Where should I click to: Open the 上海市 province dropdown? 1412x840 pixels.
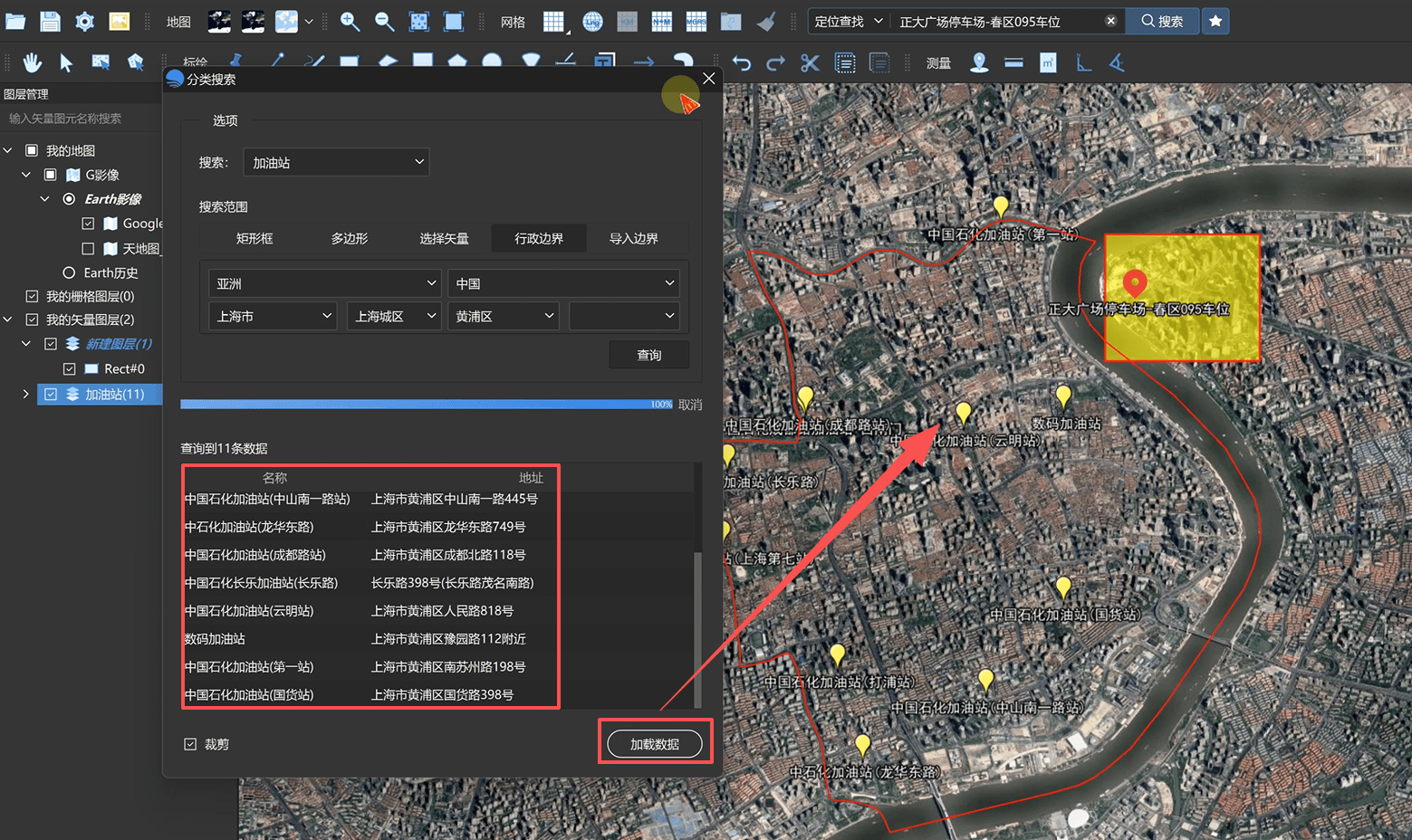(274, 316)
